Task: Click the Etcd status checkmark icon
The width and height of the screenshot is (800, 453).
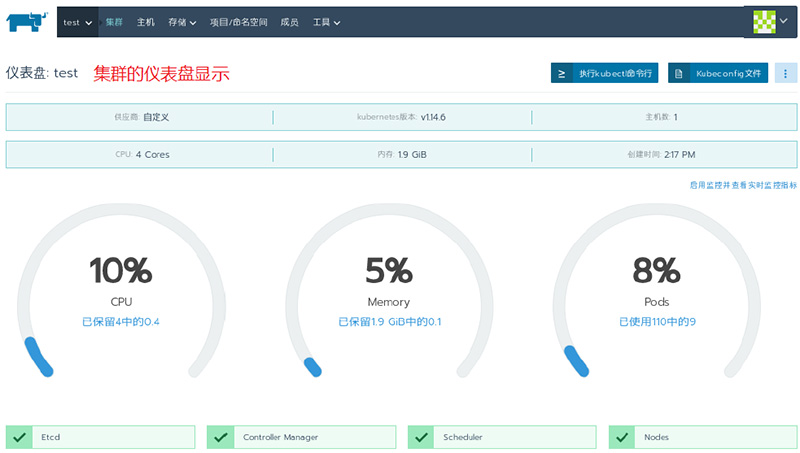Action: (x=19, y=437)
